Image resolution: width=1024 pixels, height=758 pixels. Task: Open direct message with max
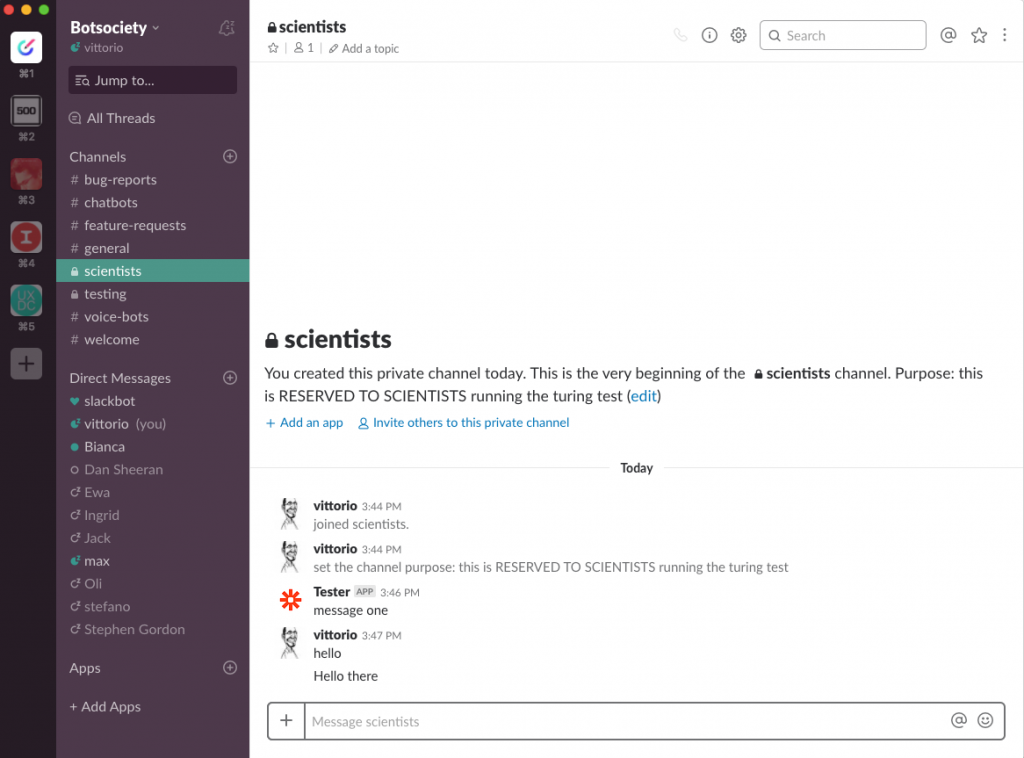[x=153, y=561]
